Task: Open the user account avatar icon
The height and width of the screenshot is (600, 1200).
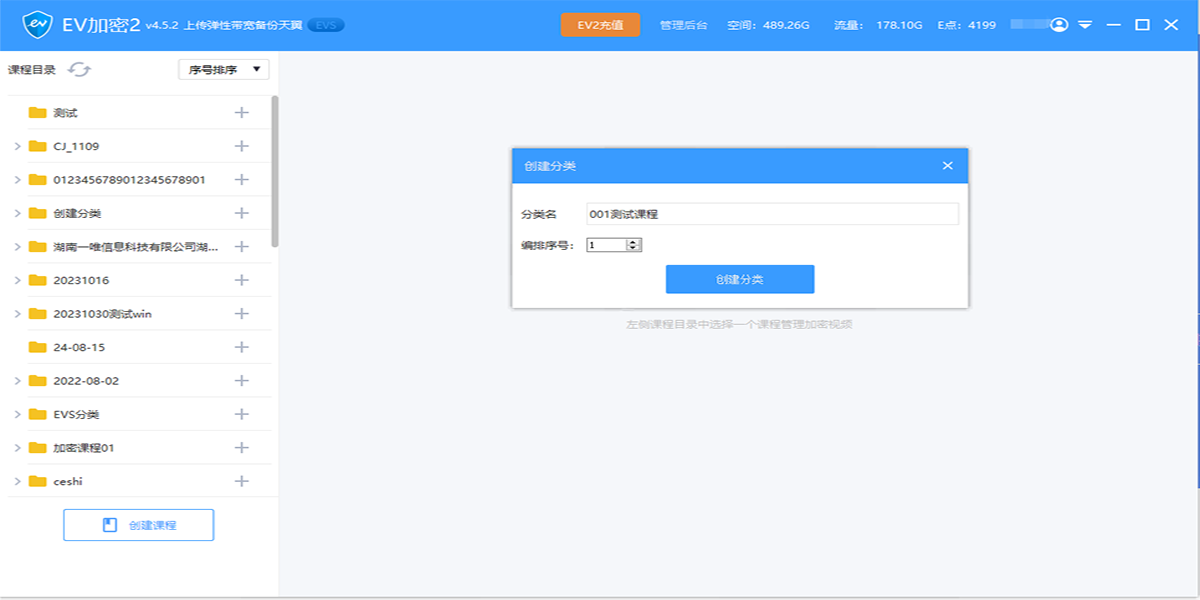Action: point(1060,25)
